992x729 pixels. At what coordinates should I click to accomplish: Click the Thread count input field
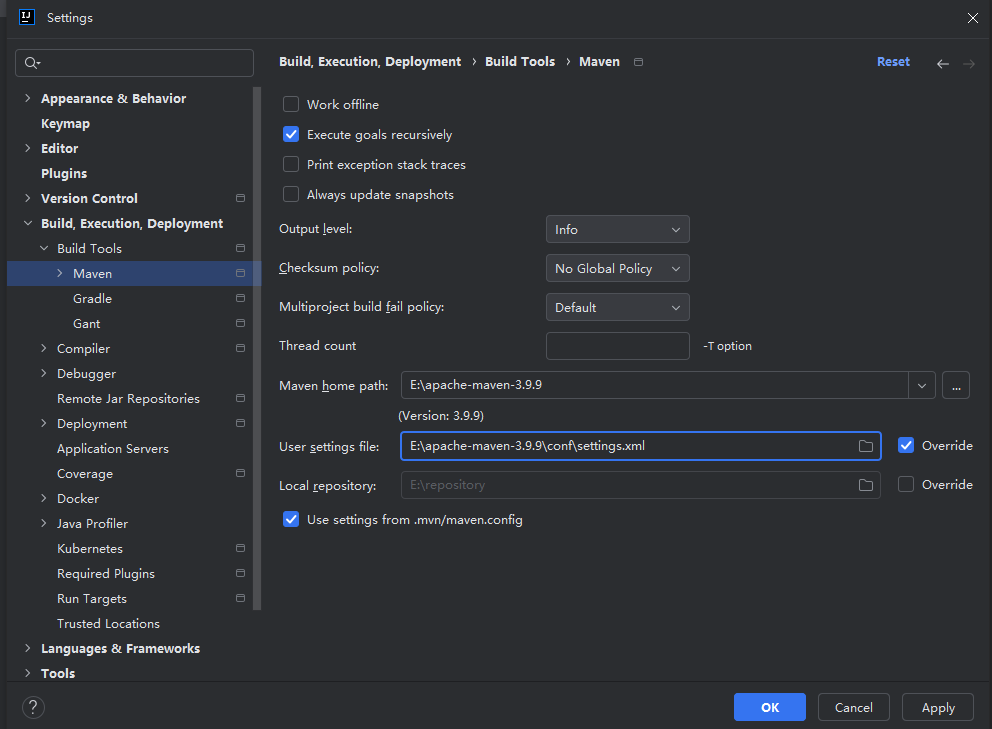(617, 346)
